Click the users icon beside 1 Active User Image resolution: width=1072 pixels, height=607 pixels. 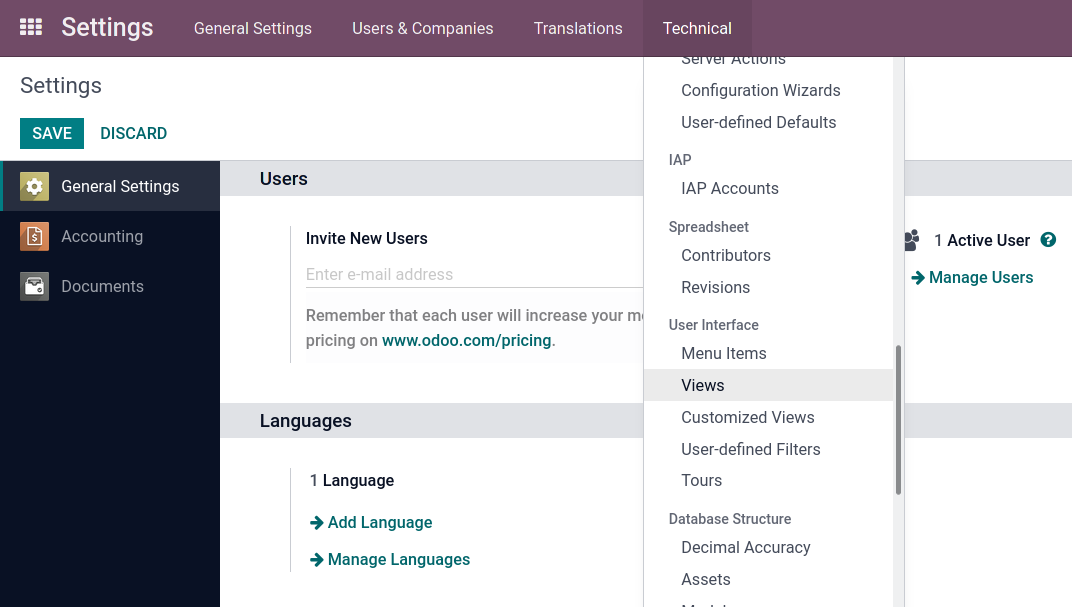click(x=910, y=240)
